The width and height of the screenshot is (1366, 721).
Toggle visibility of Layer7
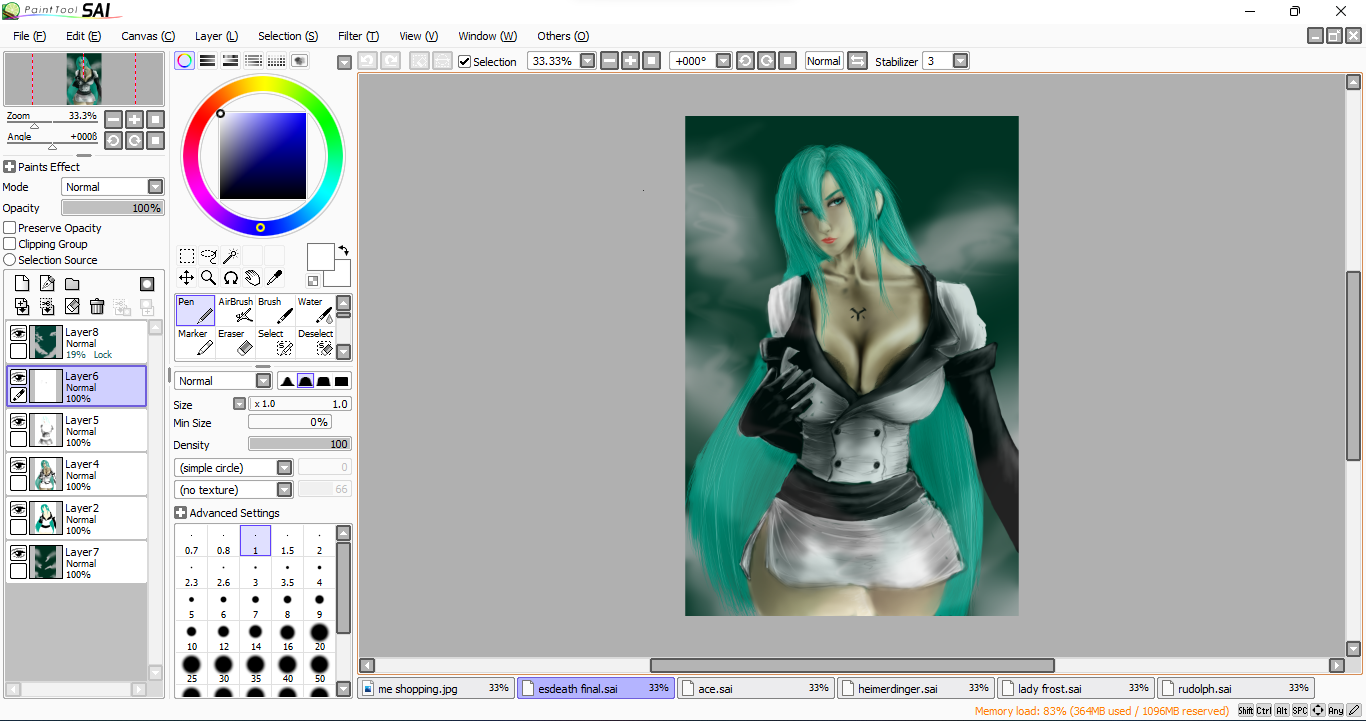(x=18, y=553)
